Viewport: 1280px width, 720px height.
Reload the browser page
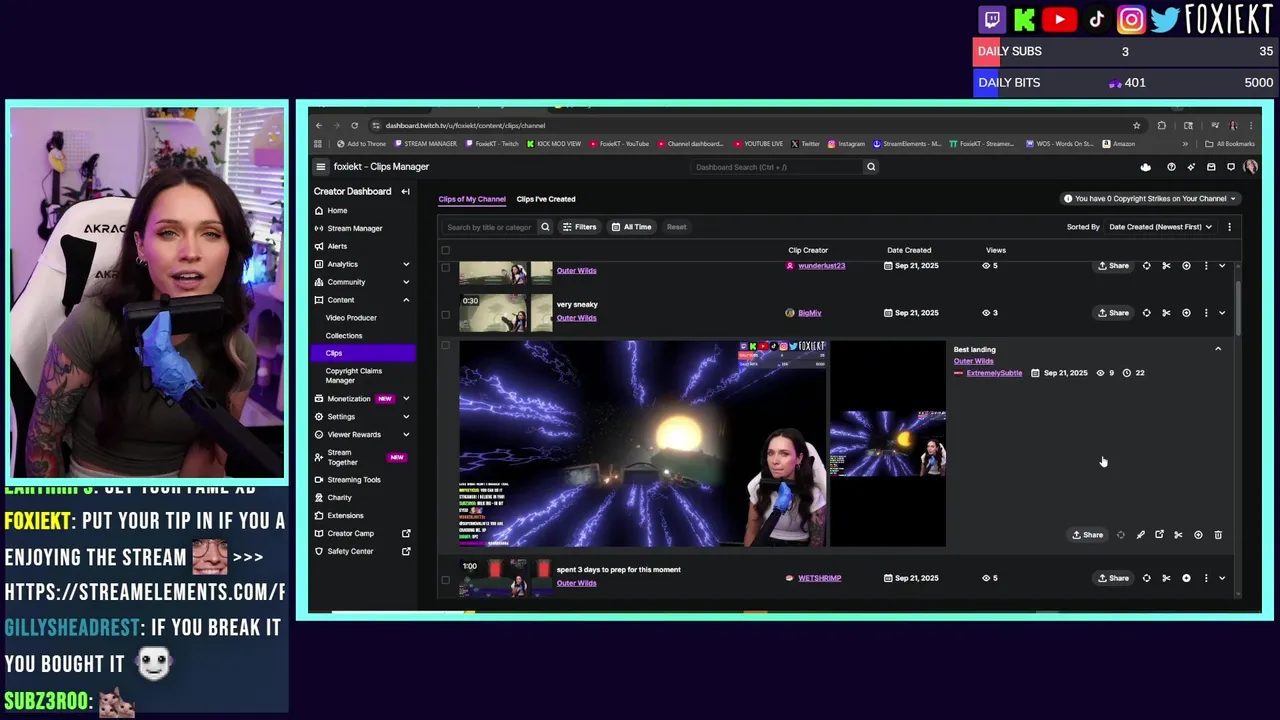[354, 126]
